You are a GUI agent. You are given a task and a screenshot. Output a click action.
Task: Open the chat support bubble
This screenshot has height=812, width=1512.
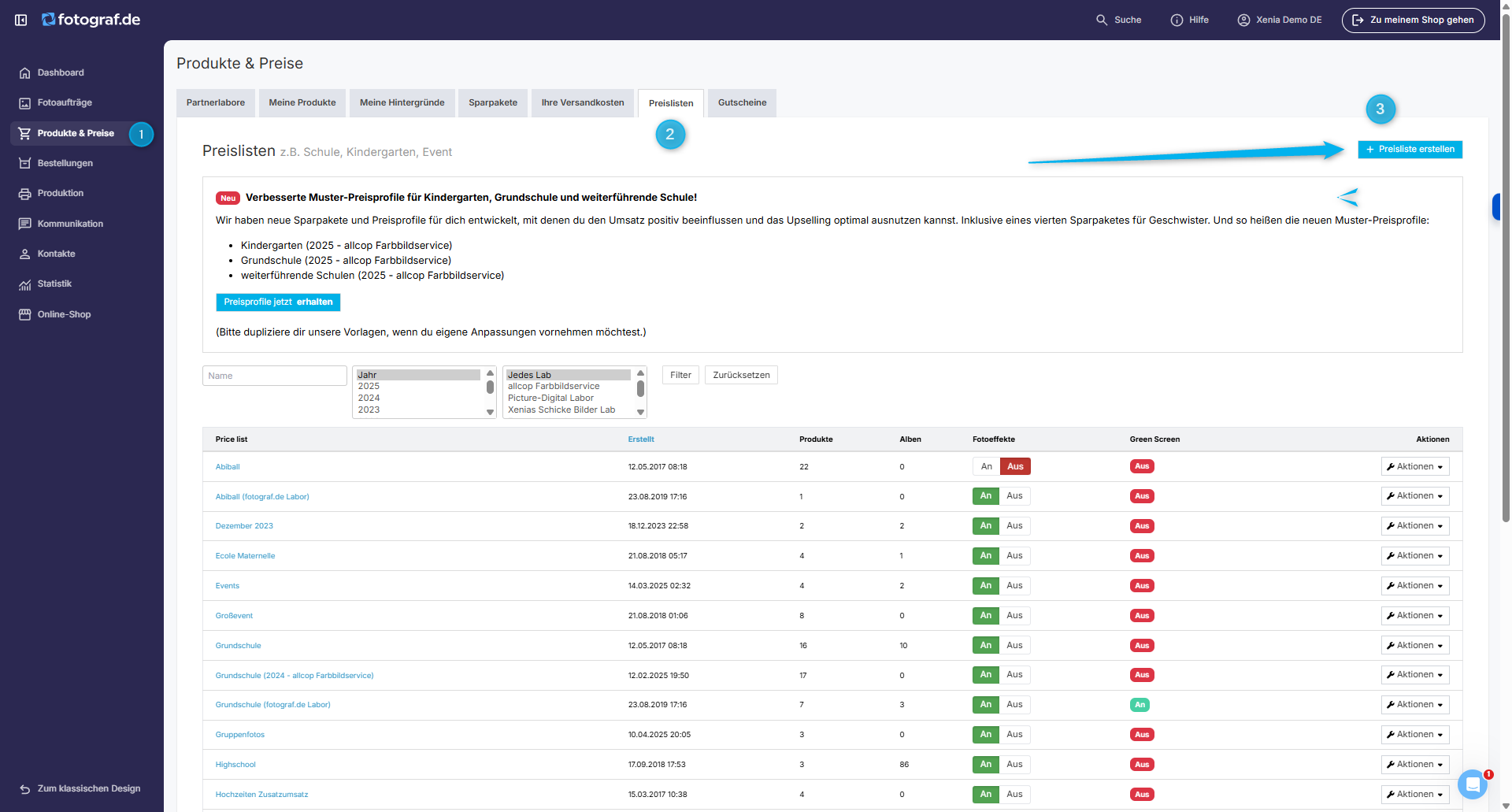coord(1473,784)
